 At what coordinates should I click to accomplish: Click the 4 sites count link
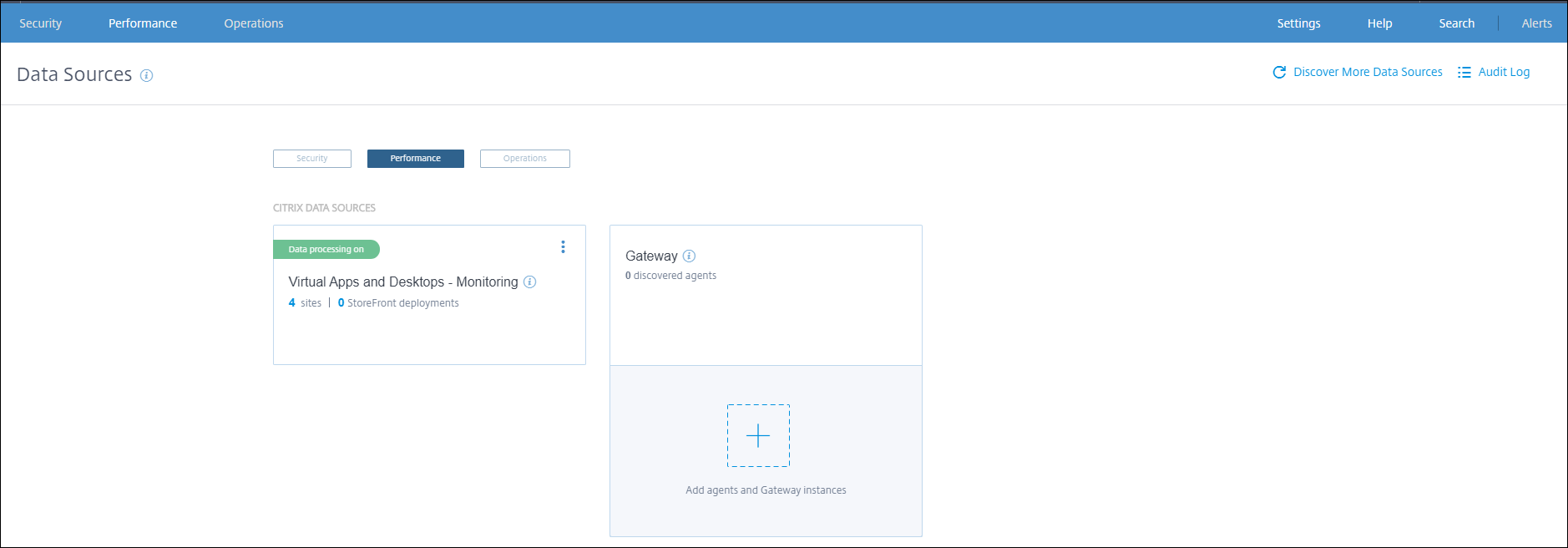point(305,303)
